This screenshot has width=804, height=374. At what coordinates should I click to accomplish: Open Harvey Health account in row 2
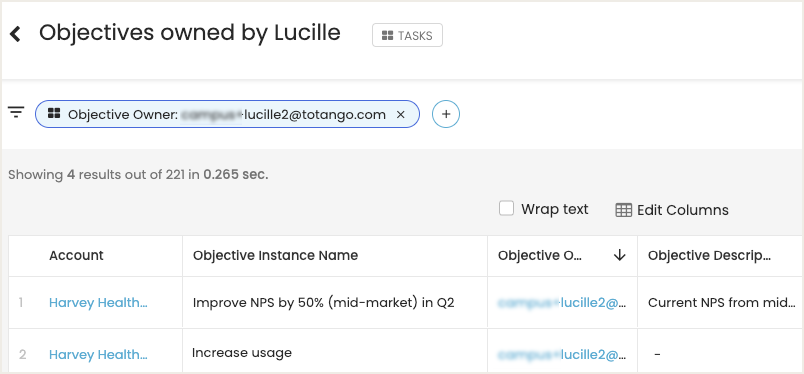click(98, 355)
